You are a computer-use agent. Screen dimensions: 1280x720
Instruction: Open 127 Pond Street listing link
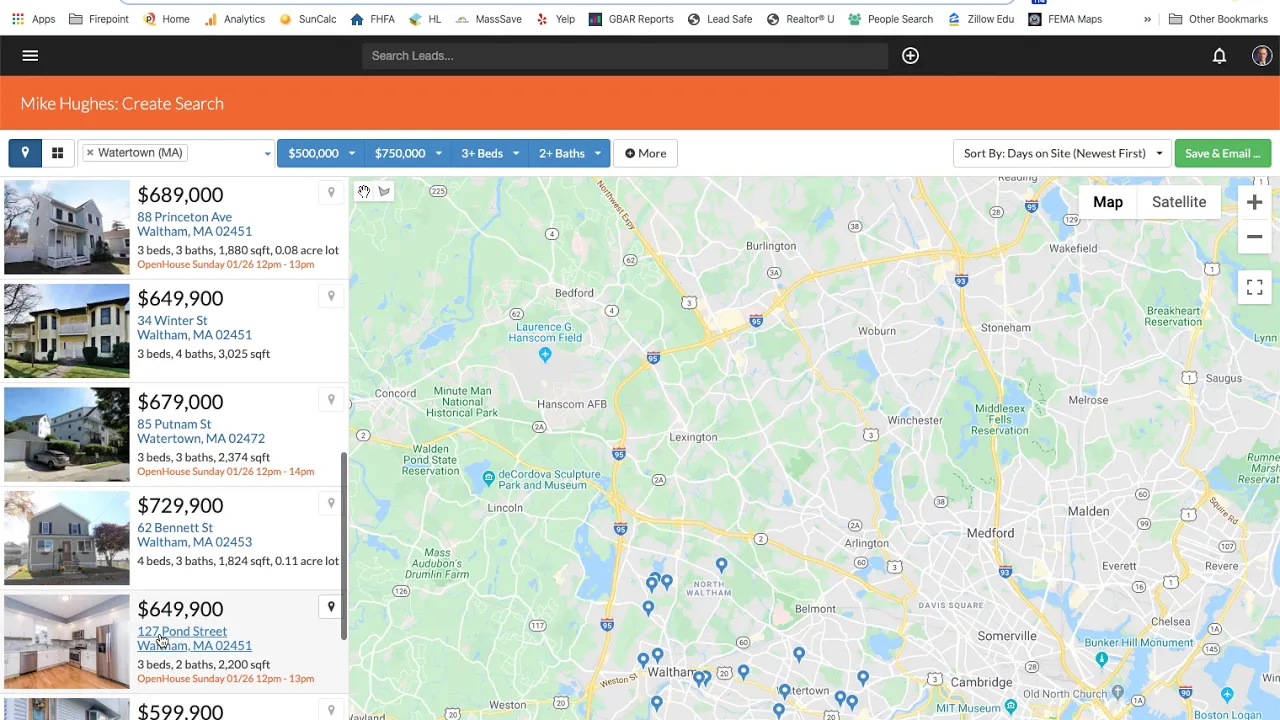pos(194,638)
